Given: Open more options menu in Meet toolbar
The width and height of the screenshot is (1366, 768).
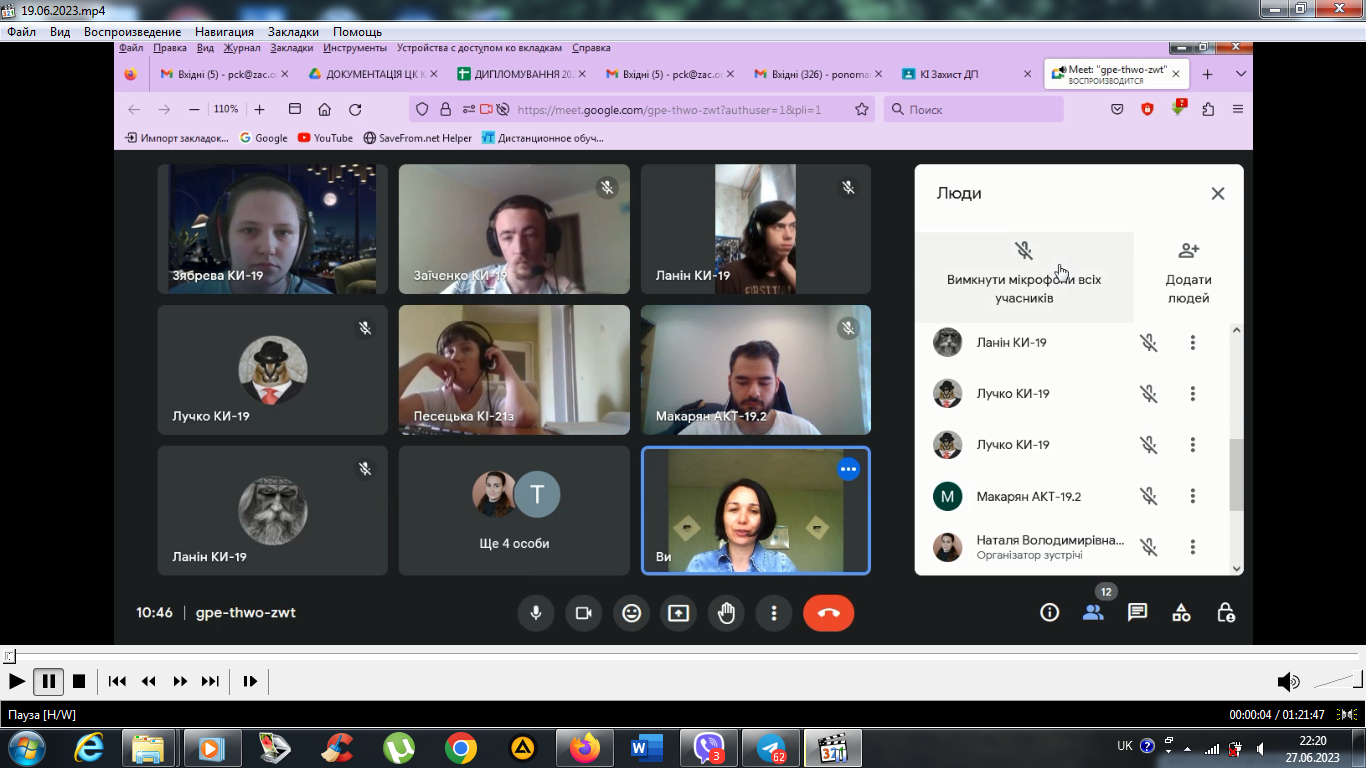Looking at the screenshot, I should click(773, 613).
